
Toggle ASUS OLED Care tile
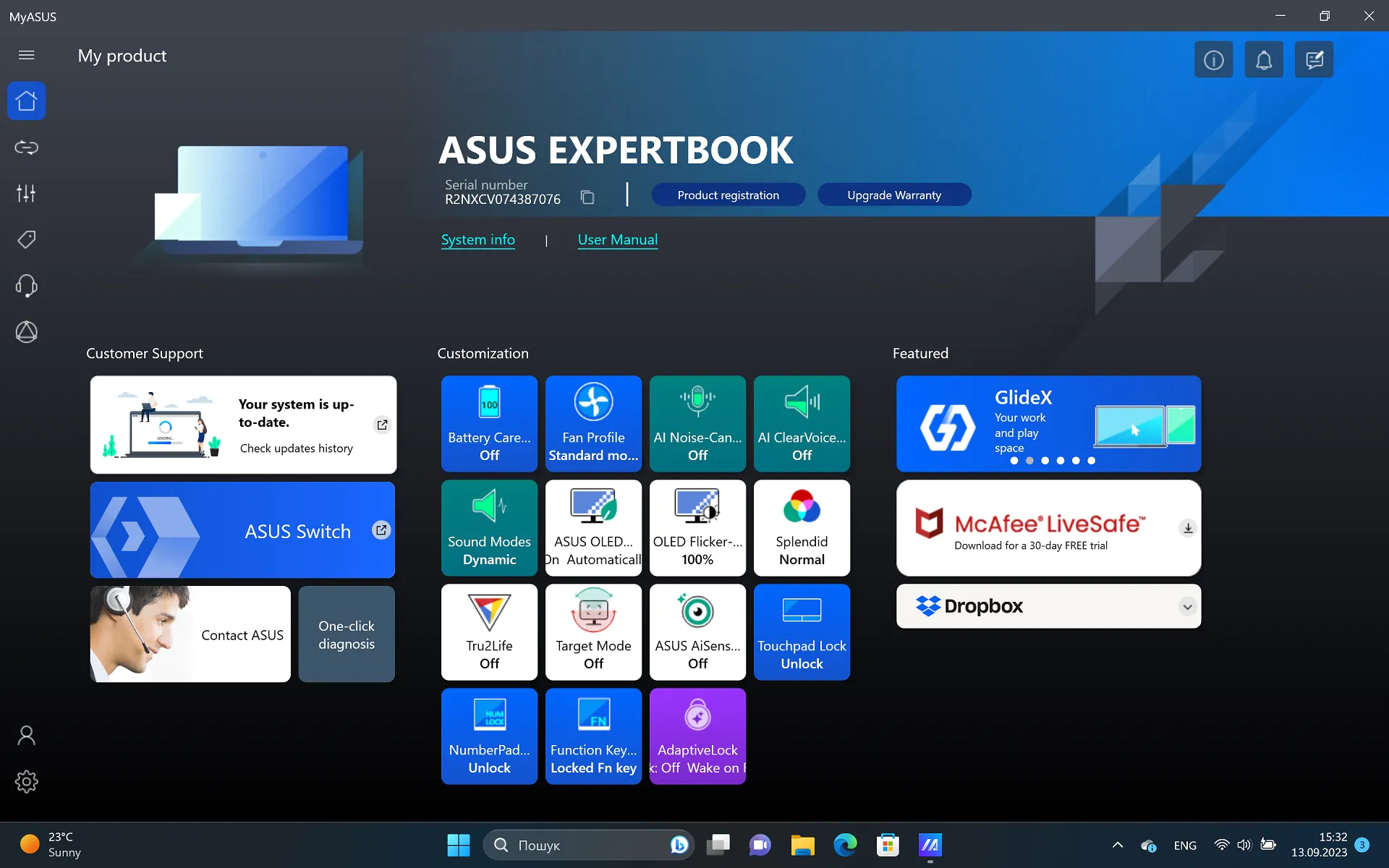pyautogui.click(x=593, y=528)
